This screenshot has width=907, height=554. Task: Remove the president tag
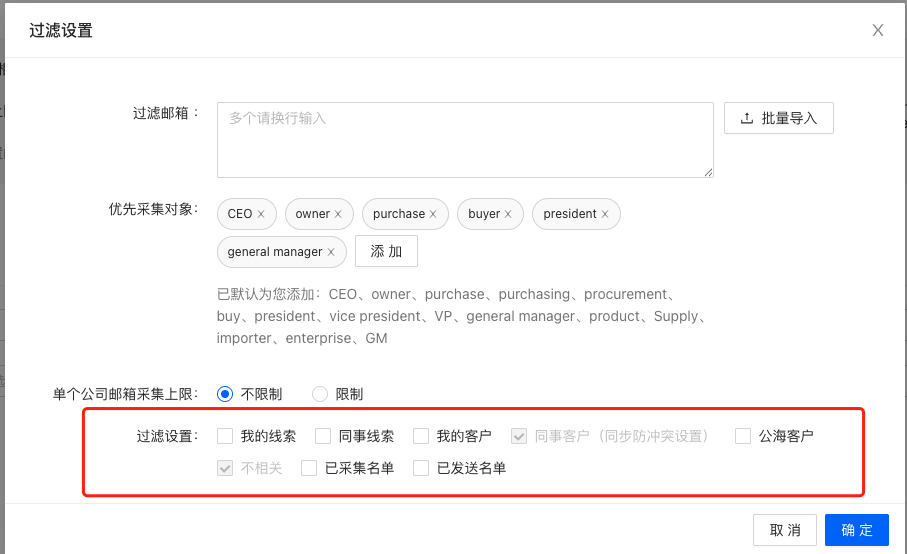(605, 214)
